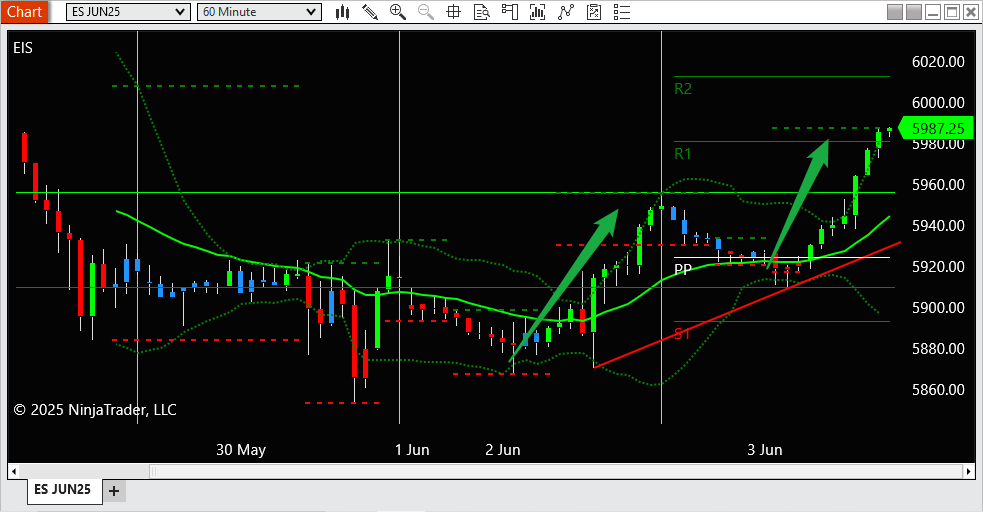Viewport: 983px width, 512px height.
Task: Click the S1 pivot label
Action: click(x=682, y=334)
